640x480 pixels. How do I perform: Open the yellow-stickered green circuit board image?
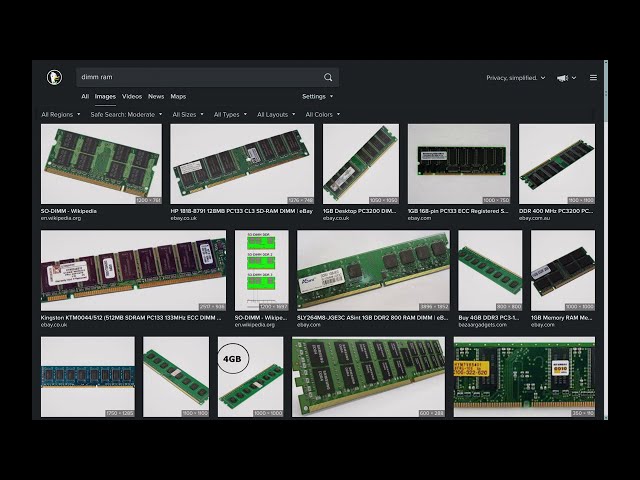point(524,376)
